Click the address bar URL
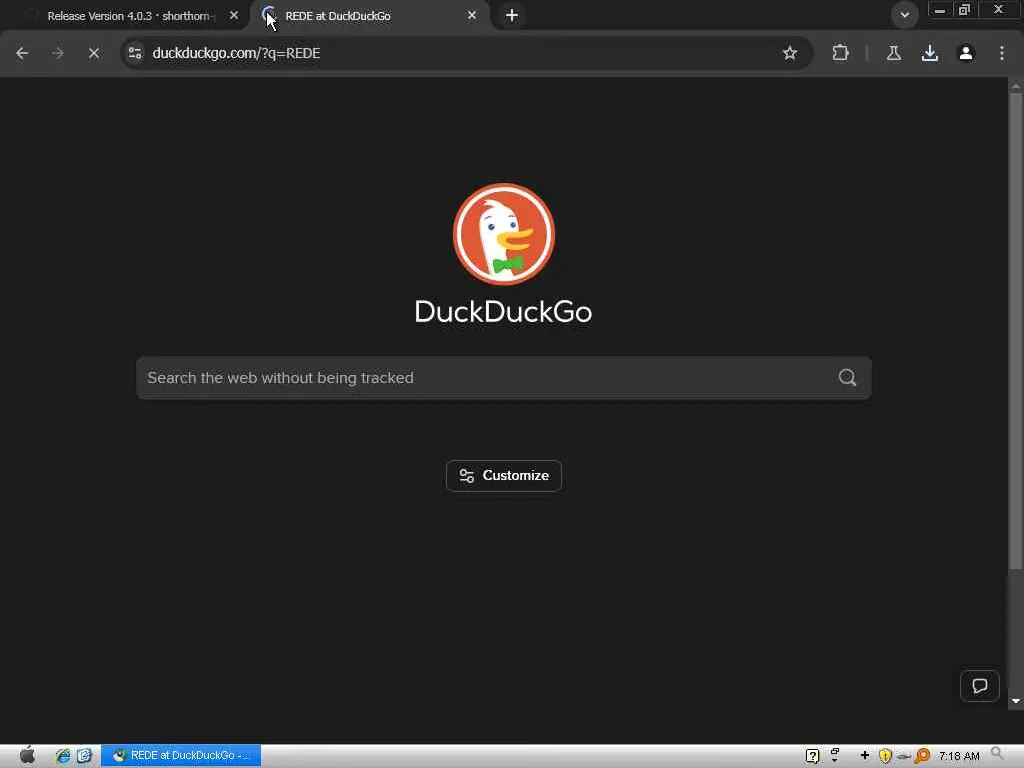 (x=236, y=53)
